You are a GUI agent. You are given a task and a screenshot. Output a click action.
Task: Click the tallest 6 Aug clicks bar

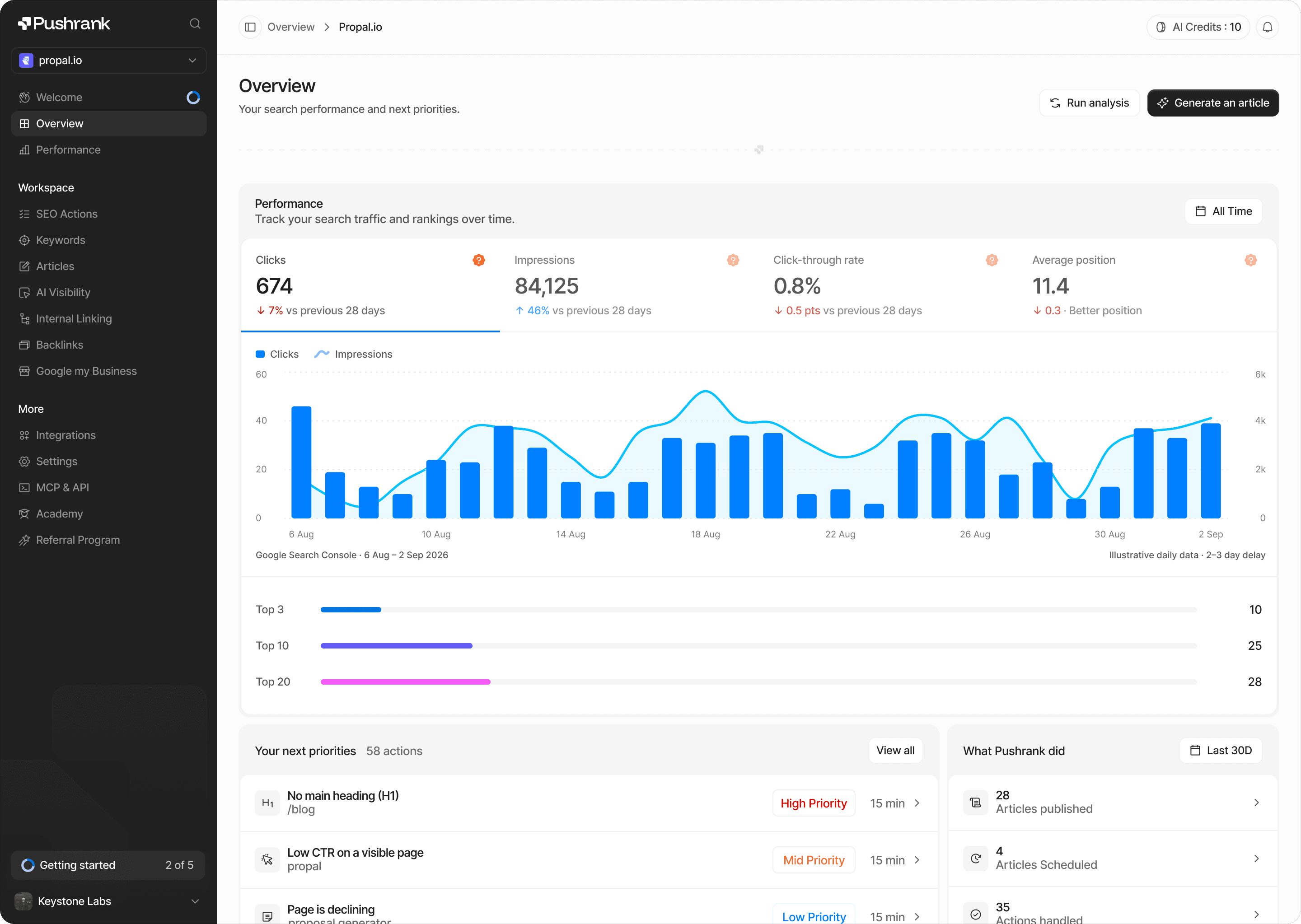[301, 462]
